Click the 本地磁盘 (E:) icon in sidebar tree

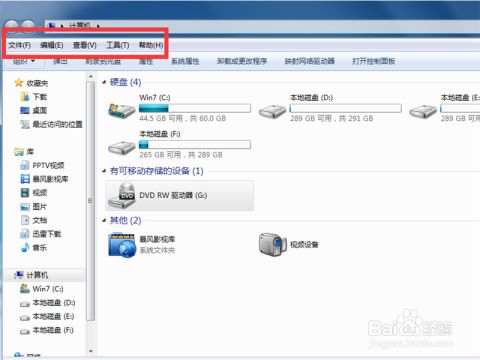[25, 317]
